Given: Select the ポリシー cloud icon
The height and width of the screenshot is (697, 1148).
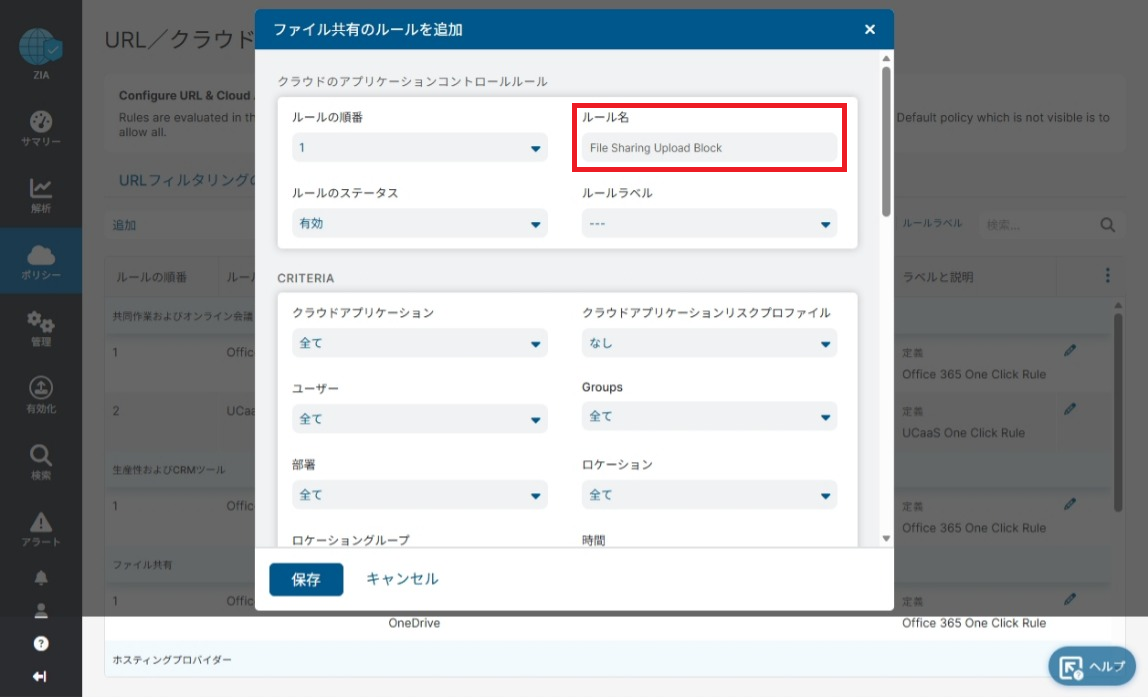Looking at the screenshot, I should [x=41, y=256].
